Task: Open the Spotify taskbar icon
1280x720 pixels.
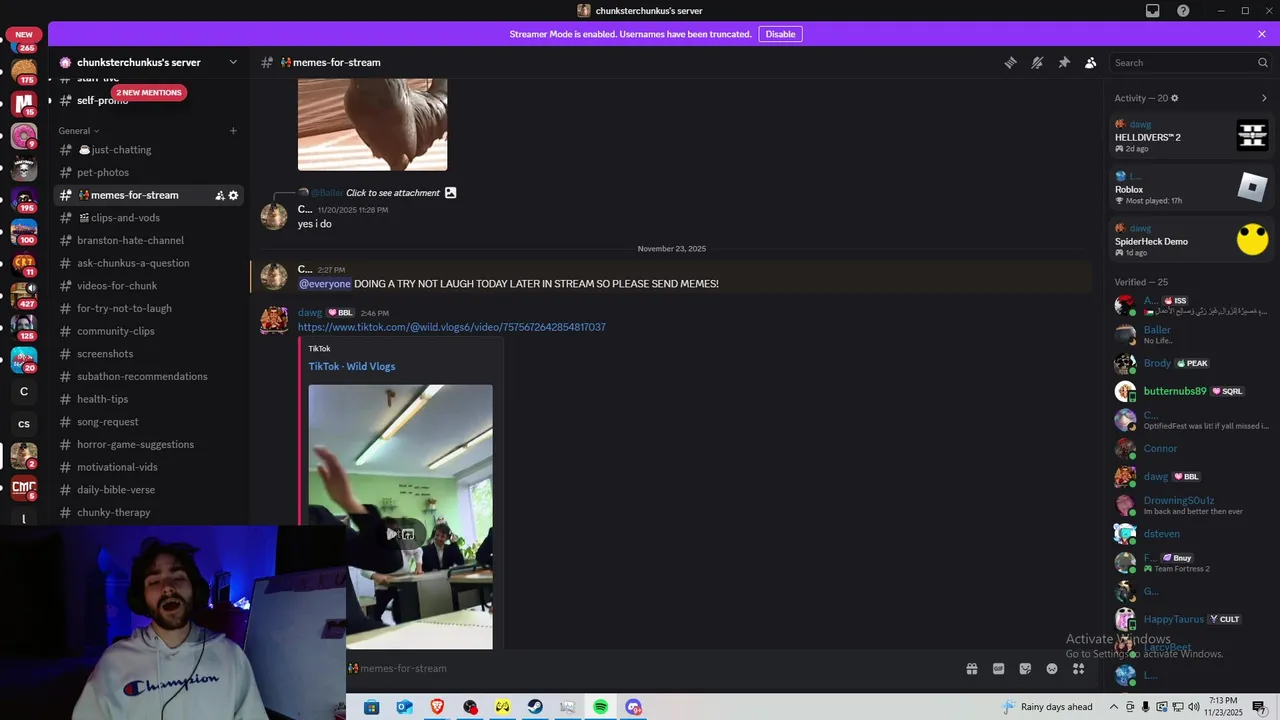Action: pyautogui.click(x=600, y=707)
